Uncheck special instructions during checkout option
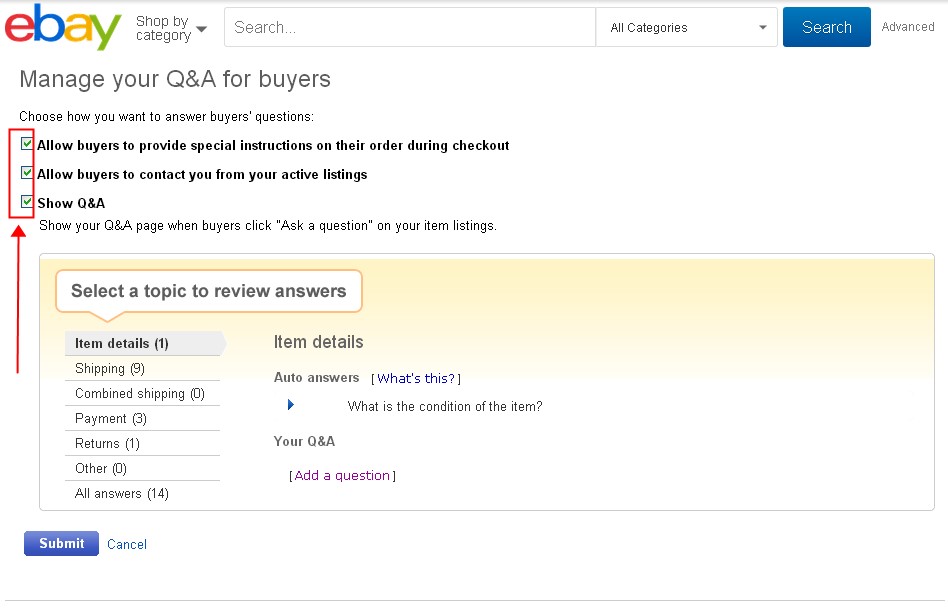 coord(24,143)
